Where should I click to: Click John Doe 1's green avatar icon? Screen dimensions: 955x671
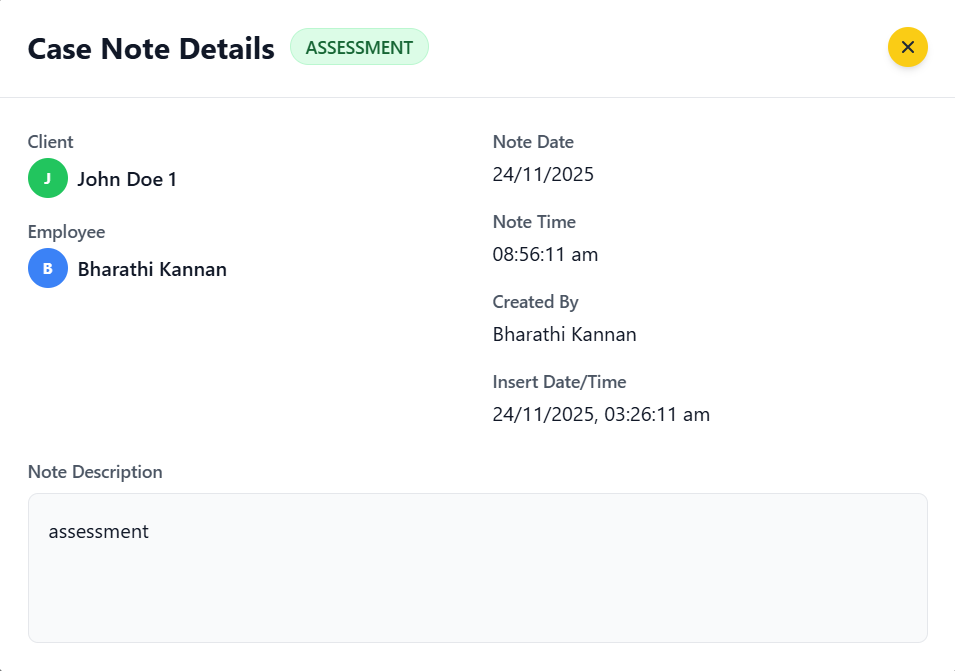pos(48,179)
